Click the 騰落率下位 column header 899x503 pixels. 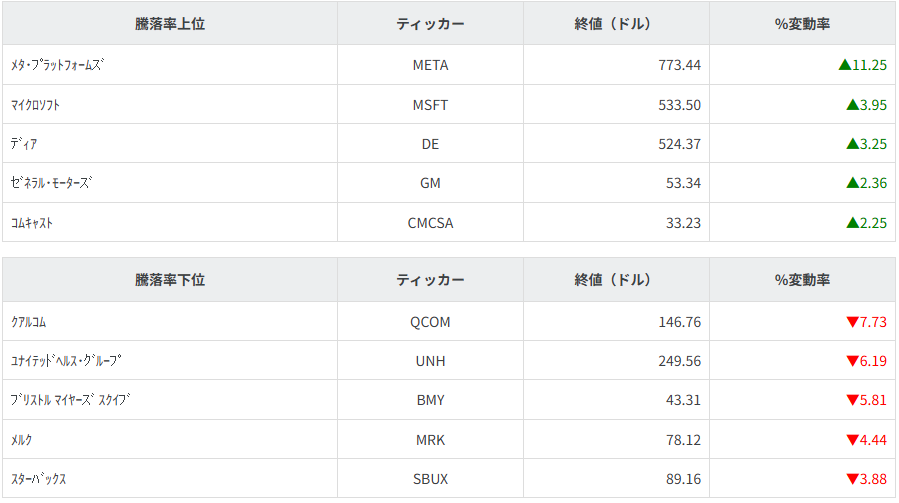pos(170,280)
